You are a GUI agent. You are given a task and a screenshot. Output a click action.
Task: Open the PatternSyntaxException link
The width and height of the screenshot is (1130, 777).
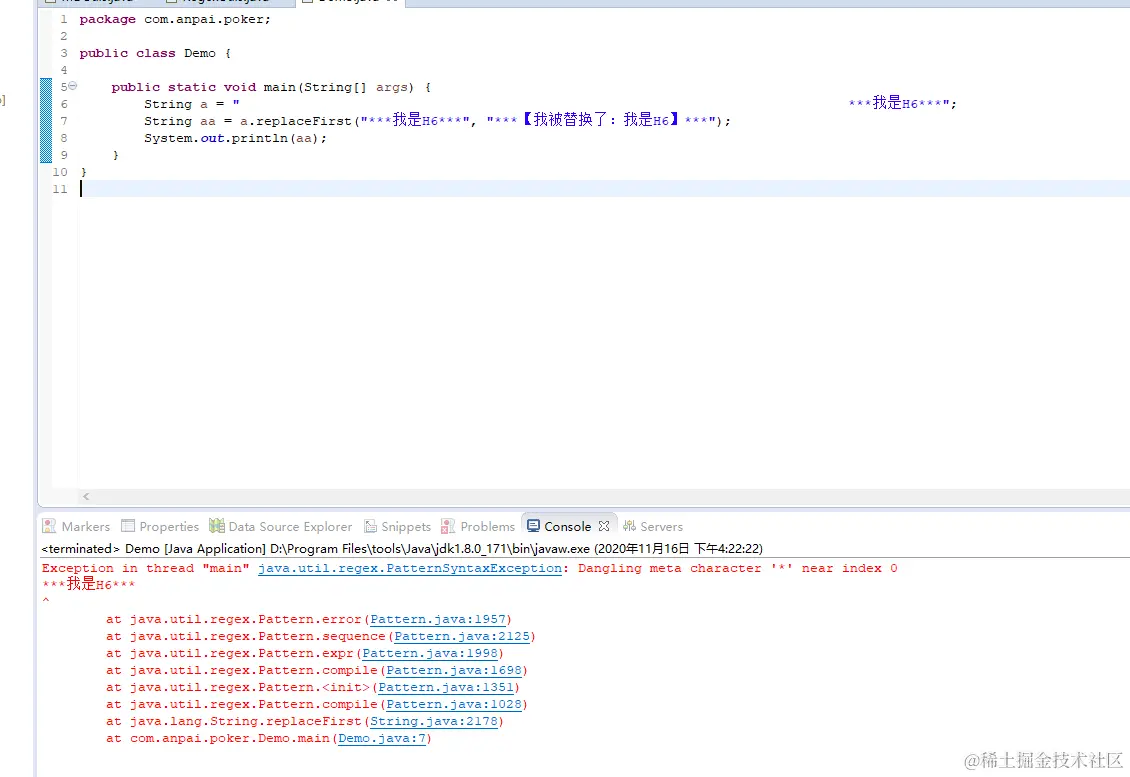point(409,568)
